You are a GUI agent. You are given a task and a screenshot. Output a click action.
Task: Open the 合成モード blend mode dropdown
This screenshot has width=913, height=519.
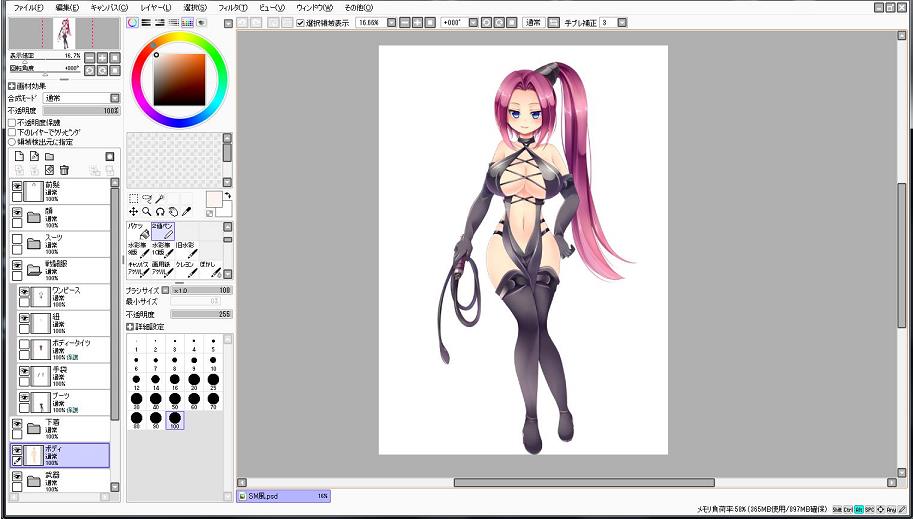(x=114, y=98)
